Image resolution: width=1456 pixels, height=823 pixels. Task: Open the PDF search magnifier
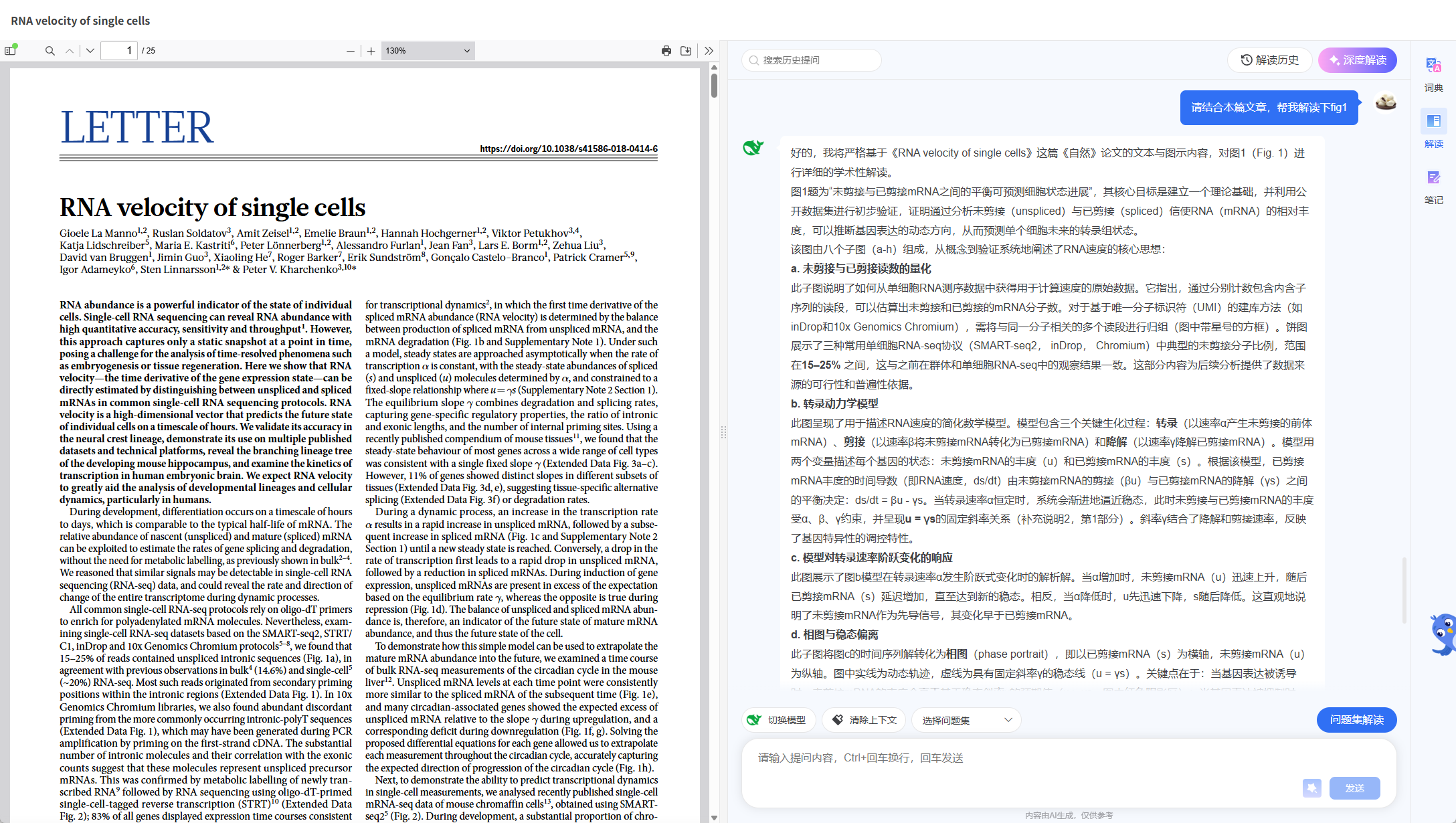(50, 51)
